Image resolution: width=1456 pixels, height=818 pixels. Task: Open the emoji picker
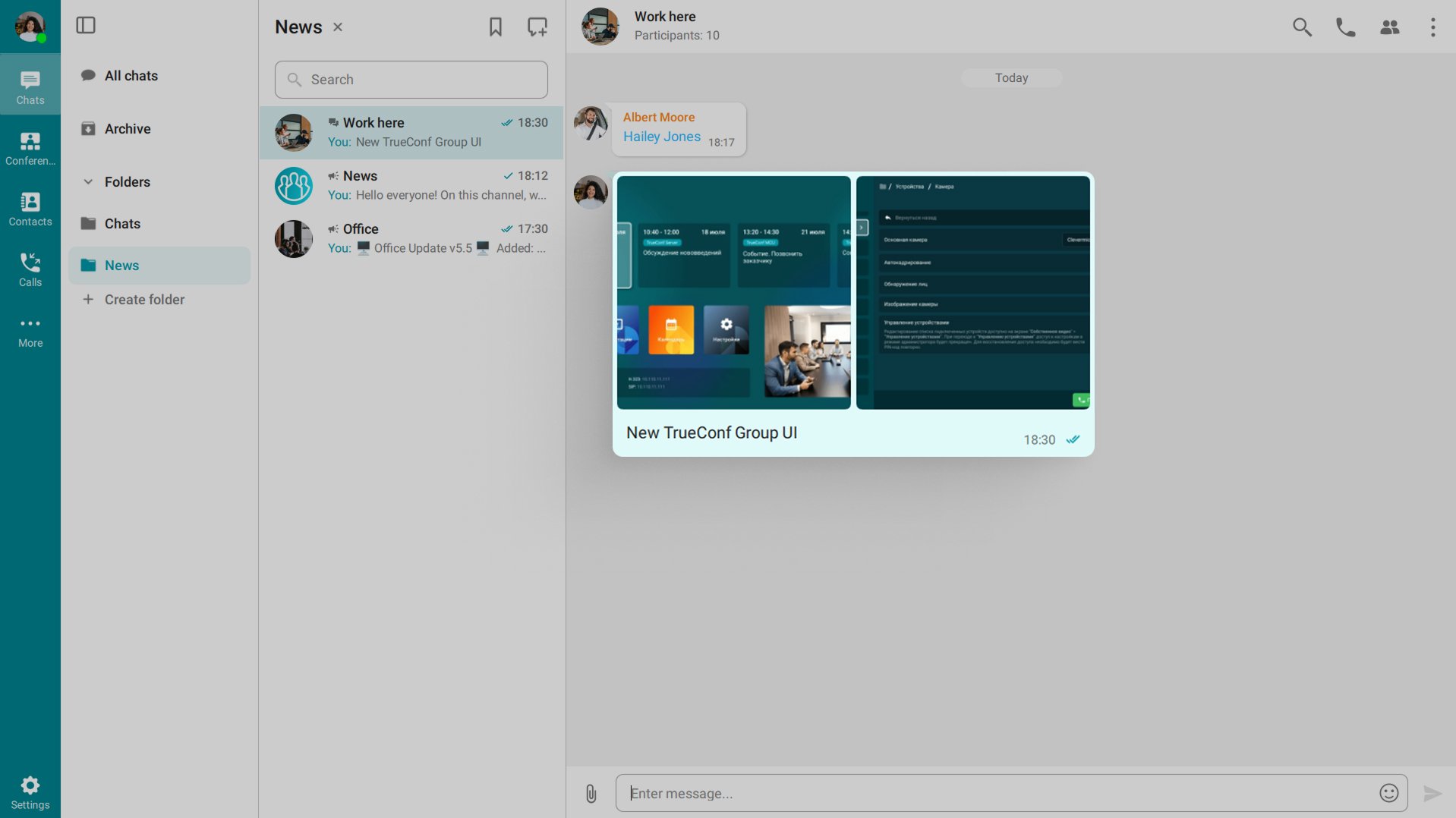pyautogui.click(x=1389, y=794)
